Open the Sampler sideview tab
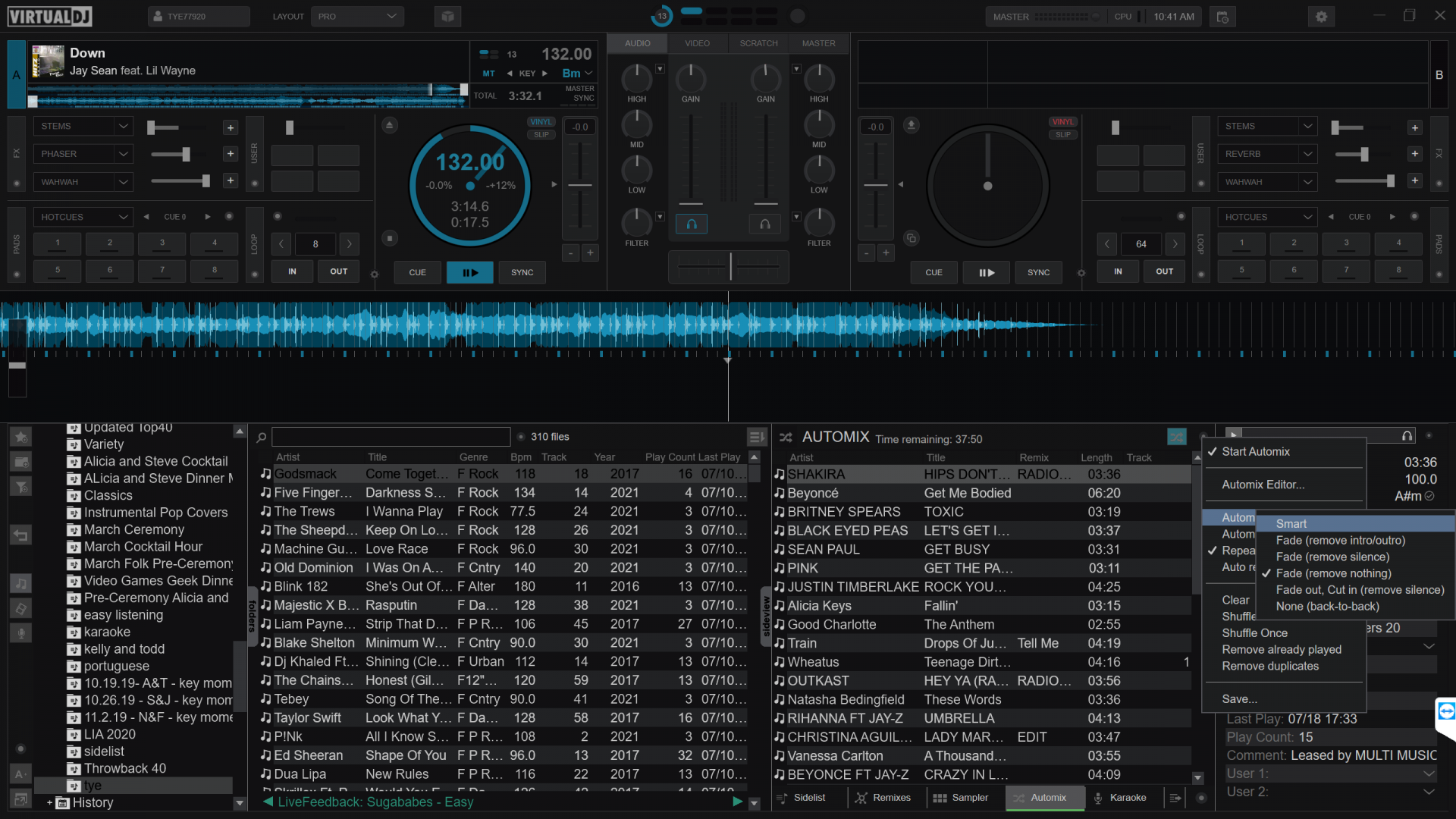This screenshot has height=819, width=1456. coord(960,798)
